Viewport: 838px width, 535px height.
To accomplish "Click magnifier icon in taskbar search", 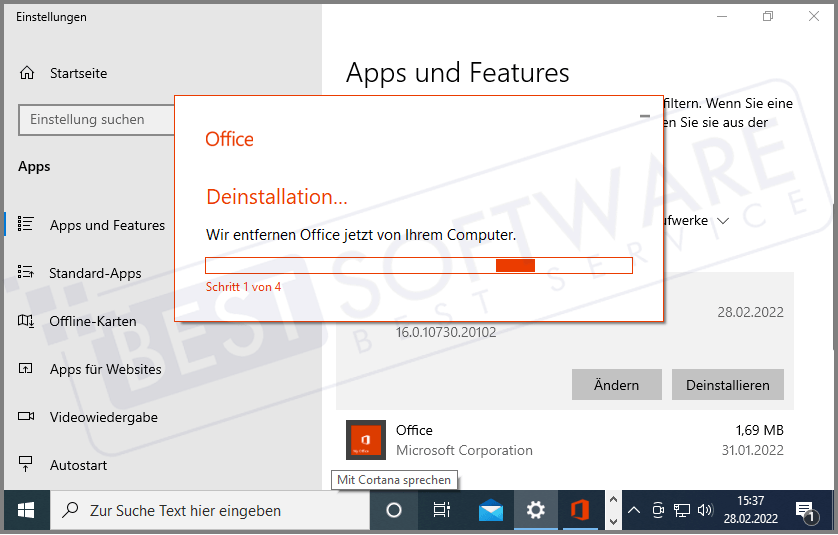I will pyautogui.click(x=70, y=510).
